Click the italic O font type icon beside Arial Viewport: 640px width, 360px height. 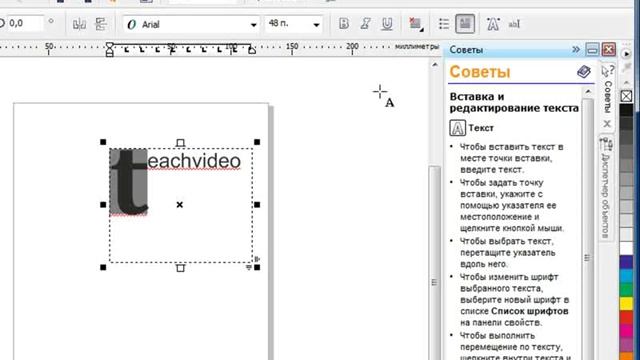click(x=131, y=24)
